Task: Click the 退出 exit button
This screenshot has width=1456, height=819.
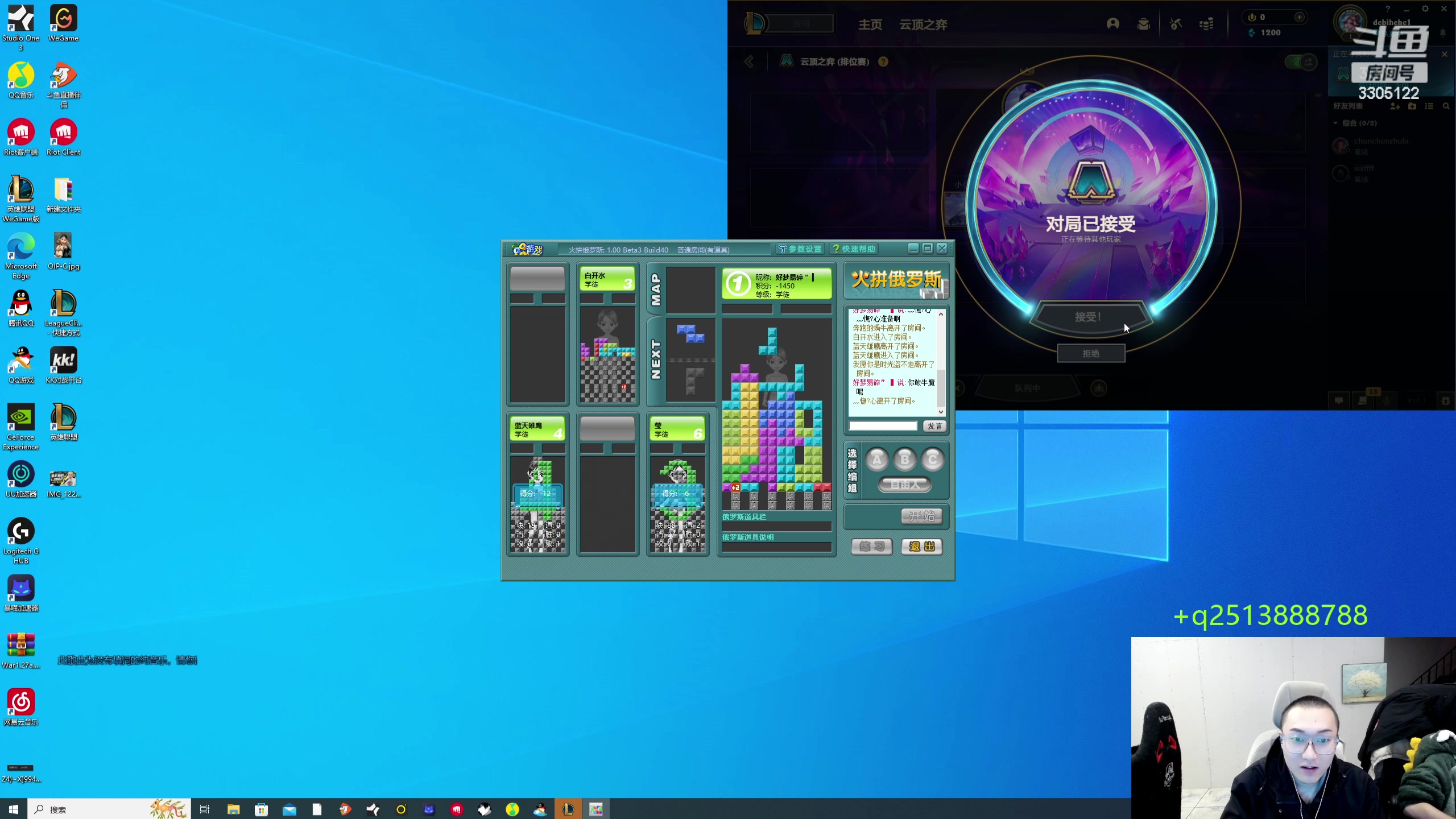Action: (x=922, y=547)
